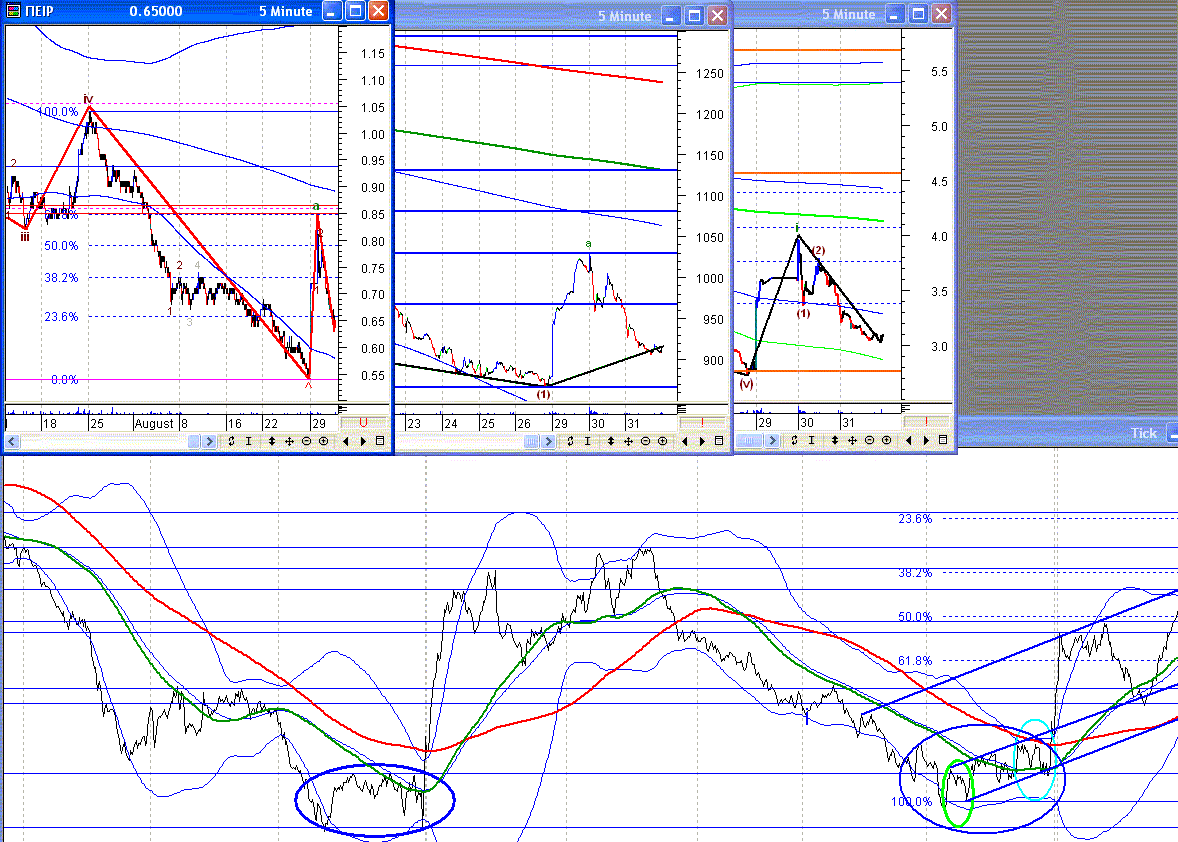Click scrollbar thumb in ΠΕΙΡ window
The width and height of the screenshot is (1178, 842).
point(194,441)
